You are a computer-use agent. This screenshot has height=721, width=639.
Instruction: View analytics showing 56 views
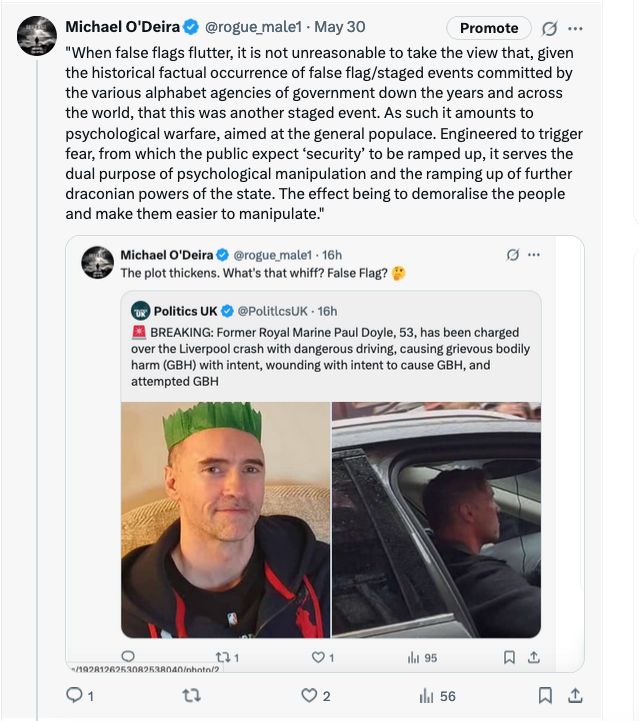point(426,695)
